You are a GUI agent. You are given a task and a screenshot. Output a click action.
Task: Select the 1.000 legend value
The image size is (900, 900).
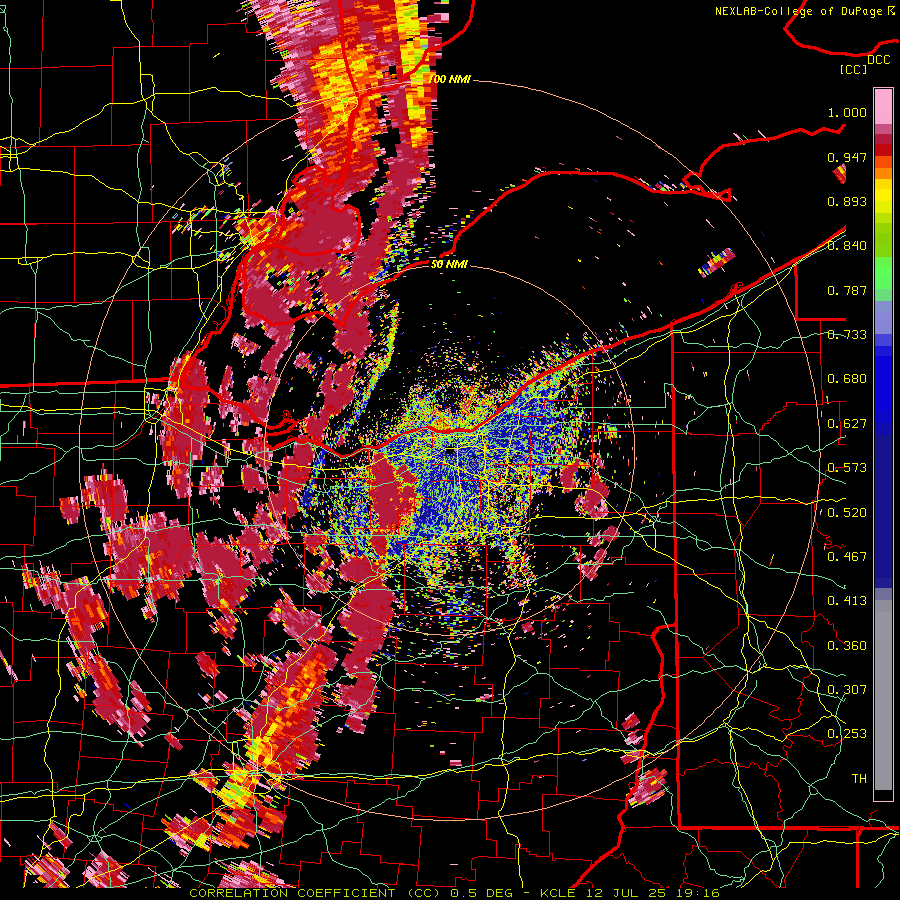point(847,112)
